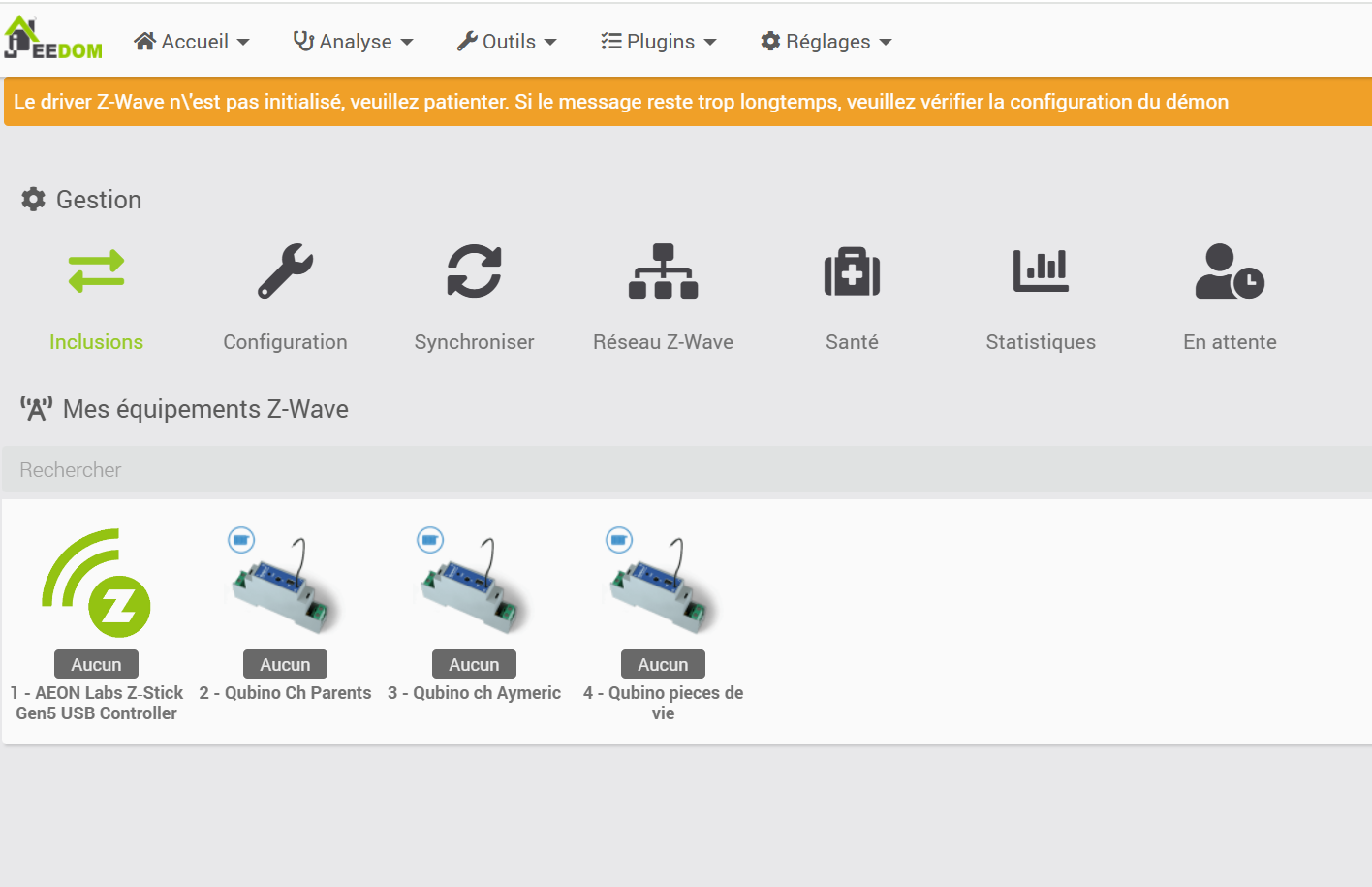Click the antenna icon beside Mes équipements Z-Wave
Image resolution: width=1372 pixels, height=887 pixels.
[x=37, y=409]
